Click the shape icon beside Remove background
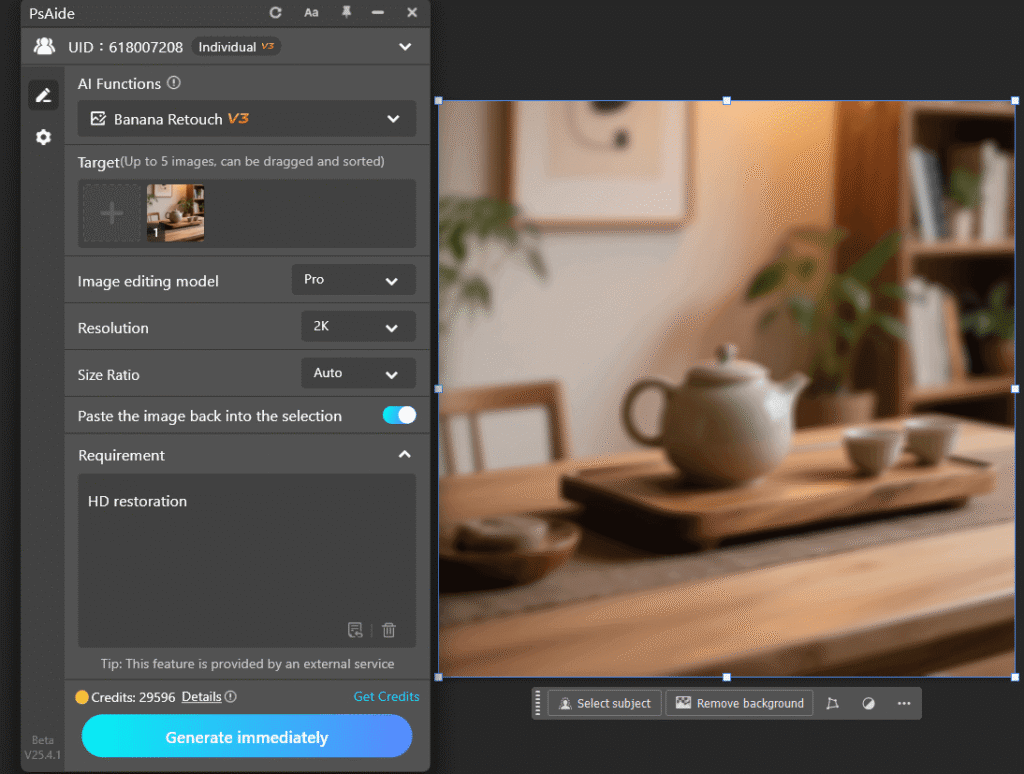 coord(832,703)
